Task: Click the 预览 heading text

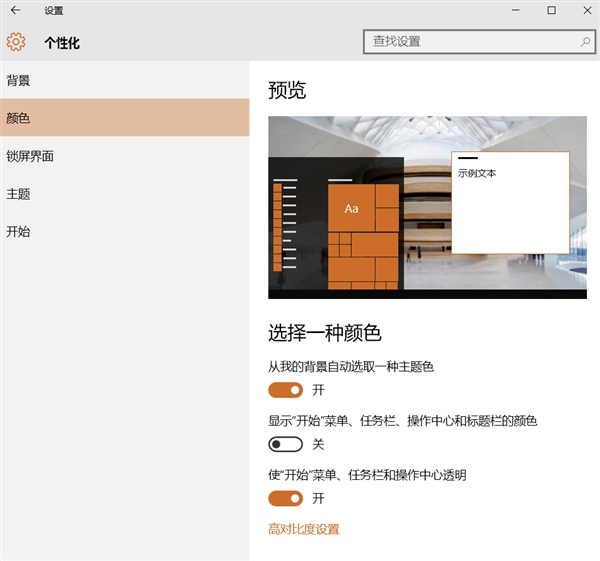Action: point(287,90)
